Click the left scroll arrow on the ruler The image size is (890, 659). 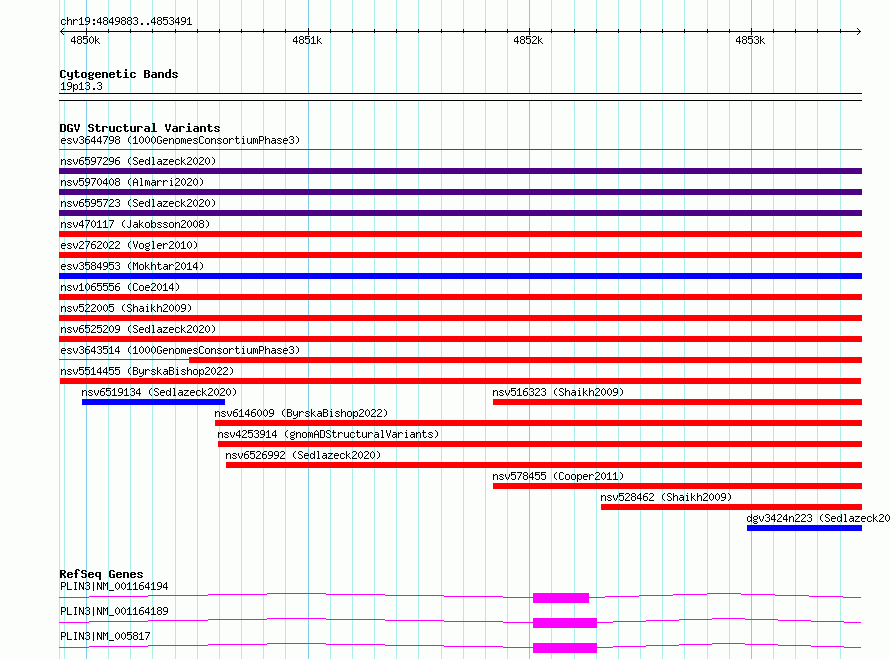[62, 31]
